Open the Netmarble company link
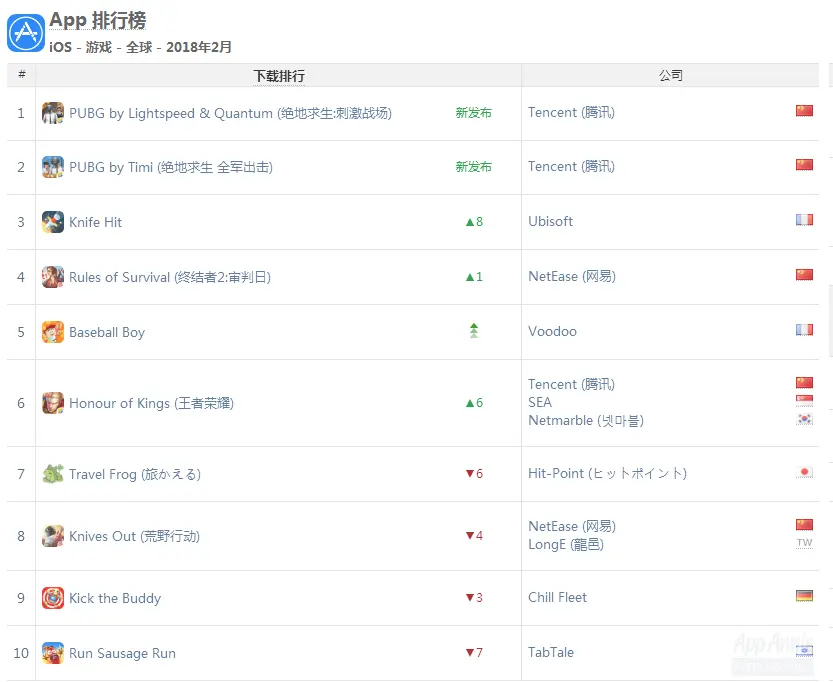The height and width of the screenshot is (682, 833). (x=586, y=421)
